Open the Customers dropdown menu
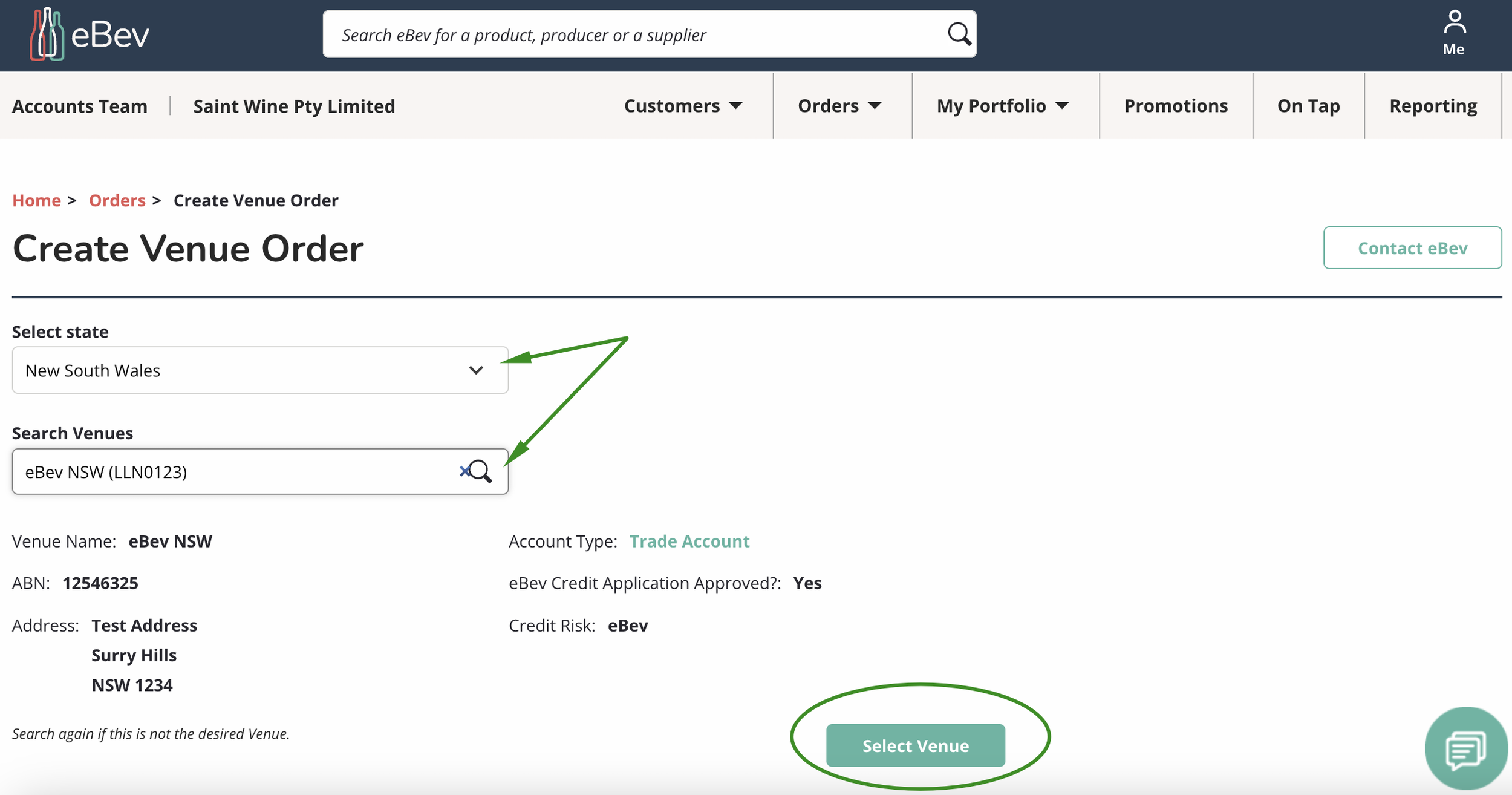Screen dimensions: 1512x795 coord(683,106)
